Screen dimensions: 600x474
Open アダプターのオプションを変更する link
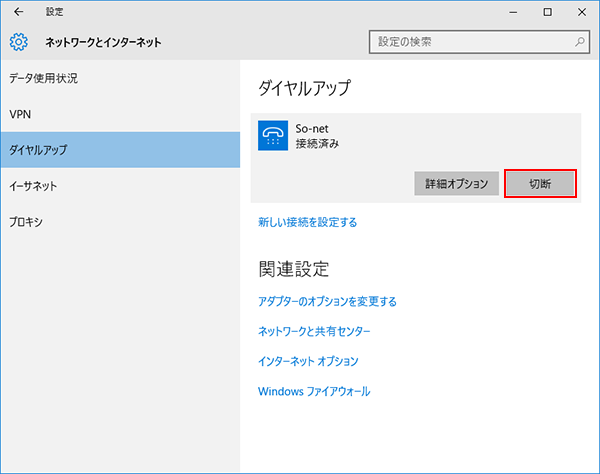pos(327,301)
